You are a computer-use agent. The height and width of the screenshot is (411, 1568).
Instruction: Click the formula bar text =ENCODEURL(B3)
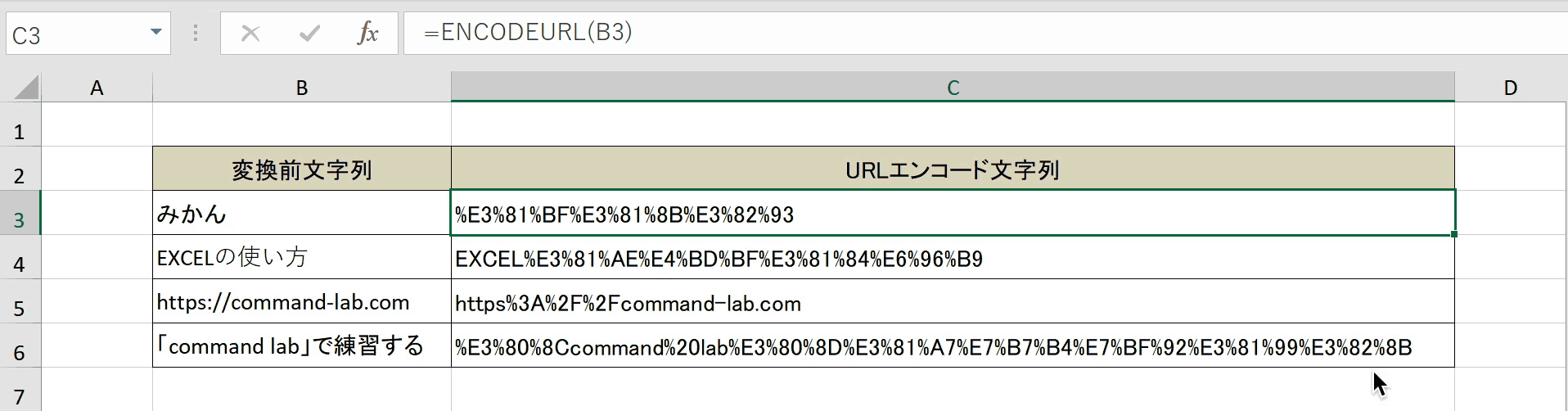pos(528,32)
